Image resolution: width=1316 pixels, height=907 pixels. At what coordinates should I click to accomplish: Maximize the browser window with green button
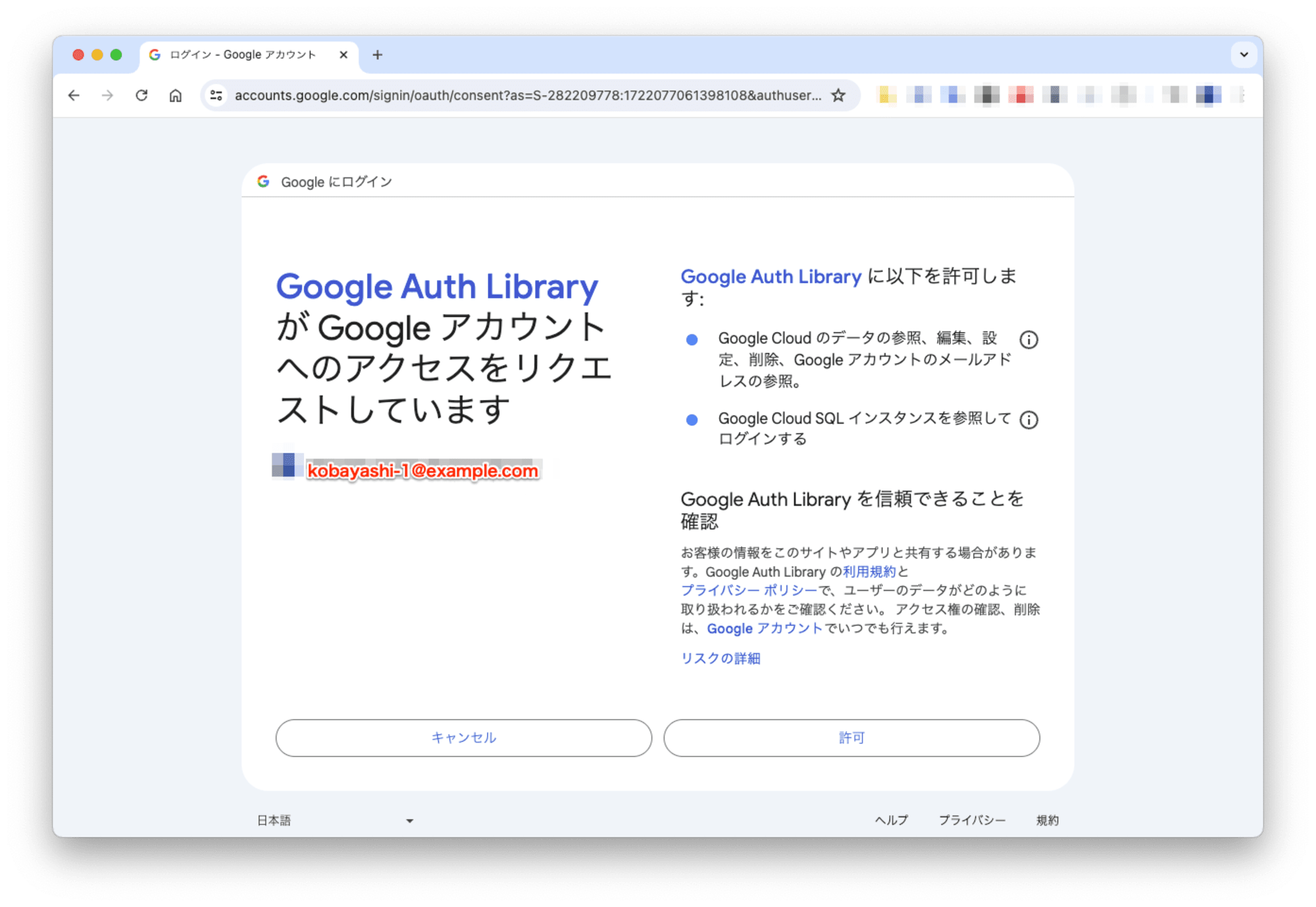[116, 55]
